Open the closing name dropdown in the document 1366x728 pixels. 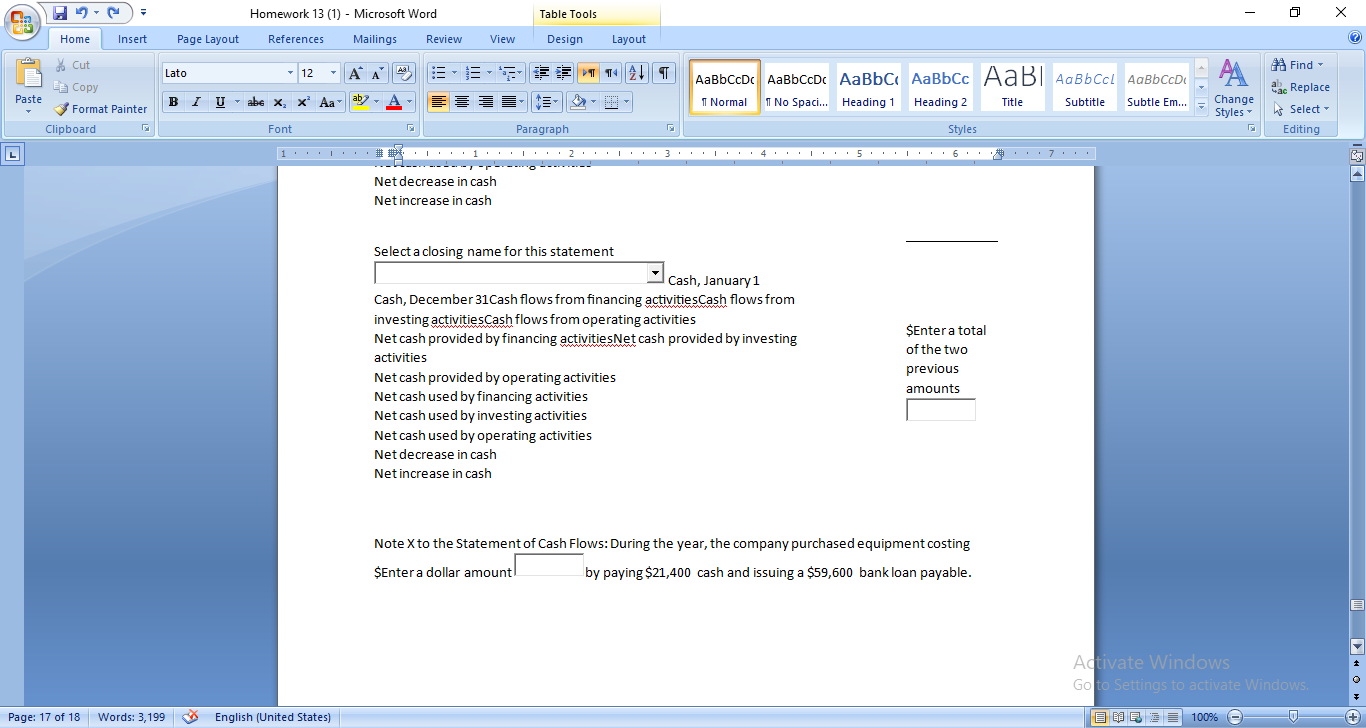coord(655,272)
